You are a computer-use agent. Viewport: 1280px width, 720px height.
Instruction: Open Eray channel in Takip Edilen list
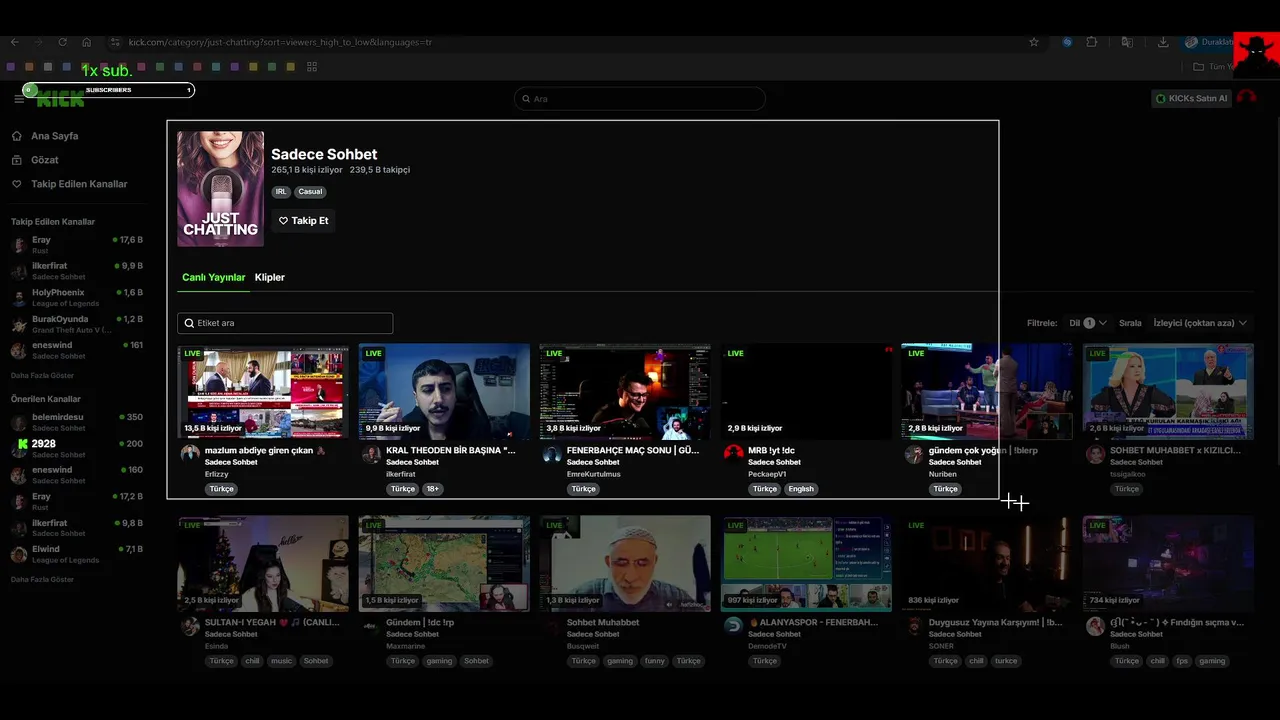77,245
